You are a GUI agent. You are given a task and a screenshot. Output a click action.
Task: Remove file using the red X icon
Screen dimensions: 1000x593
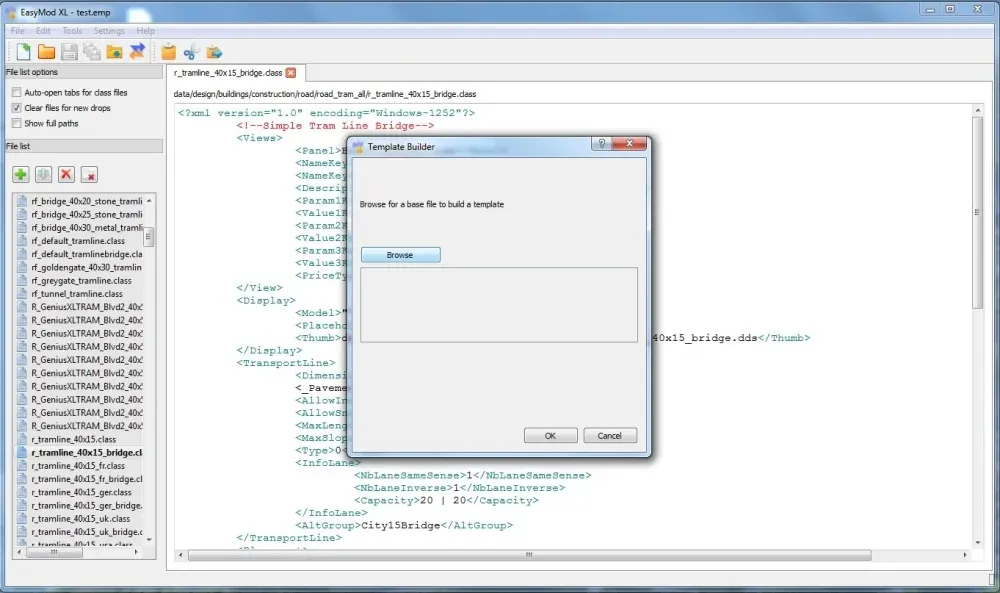(67, 175)
